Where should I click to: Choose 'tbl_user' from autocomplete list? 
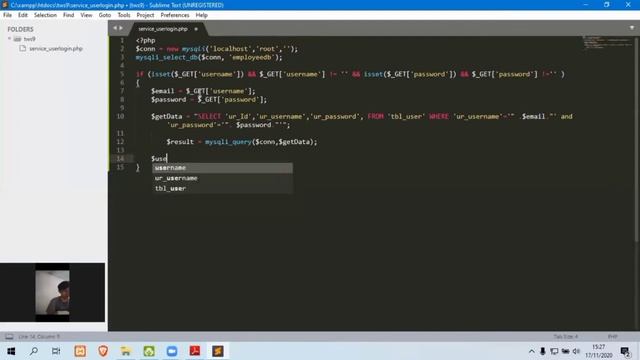pos(222,188)
